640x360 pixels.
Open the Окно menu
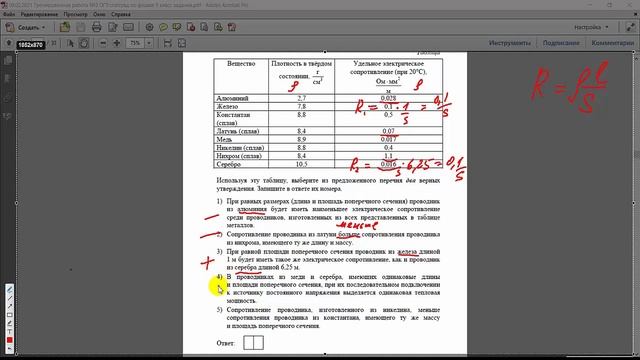click(x=99, y=14)
